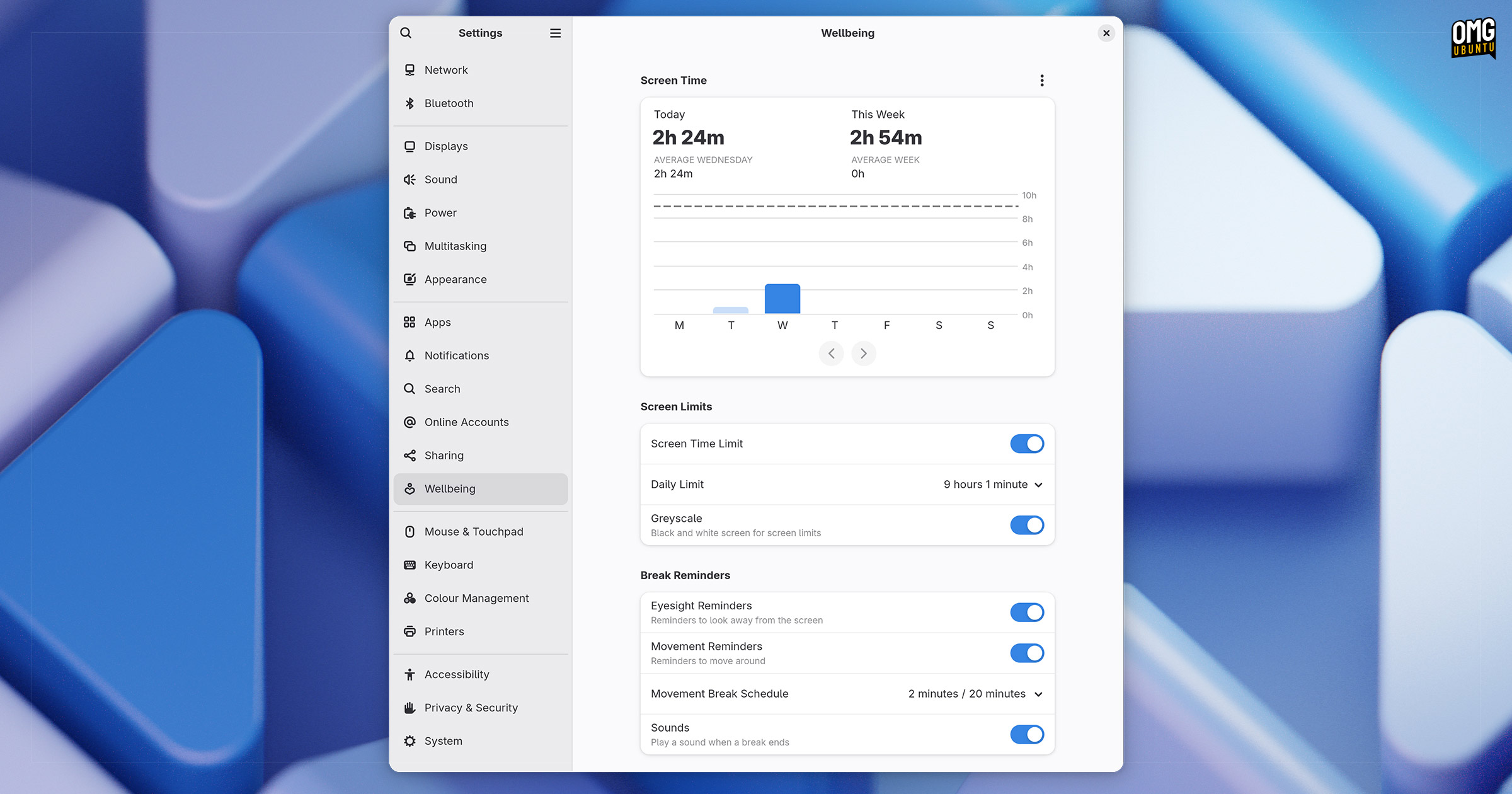Open the settings search icon
Screen dimensions: 1512x794
click(406, 33)
